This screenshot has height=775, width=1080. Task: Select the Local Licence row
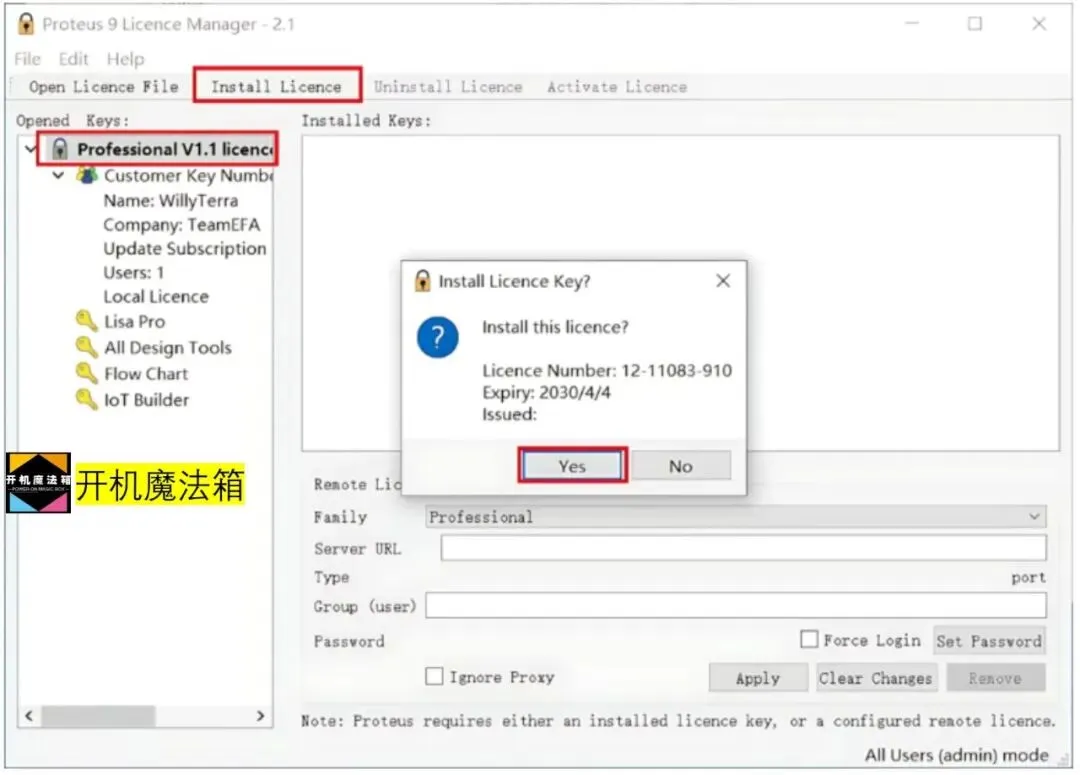point(156,297)
